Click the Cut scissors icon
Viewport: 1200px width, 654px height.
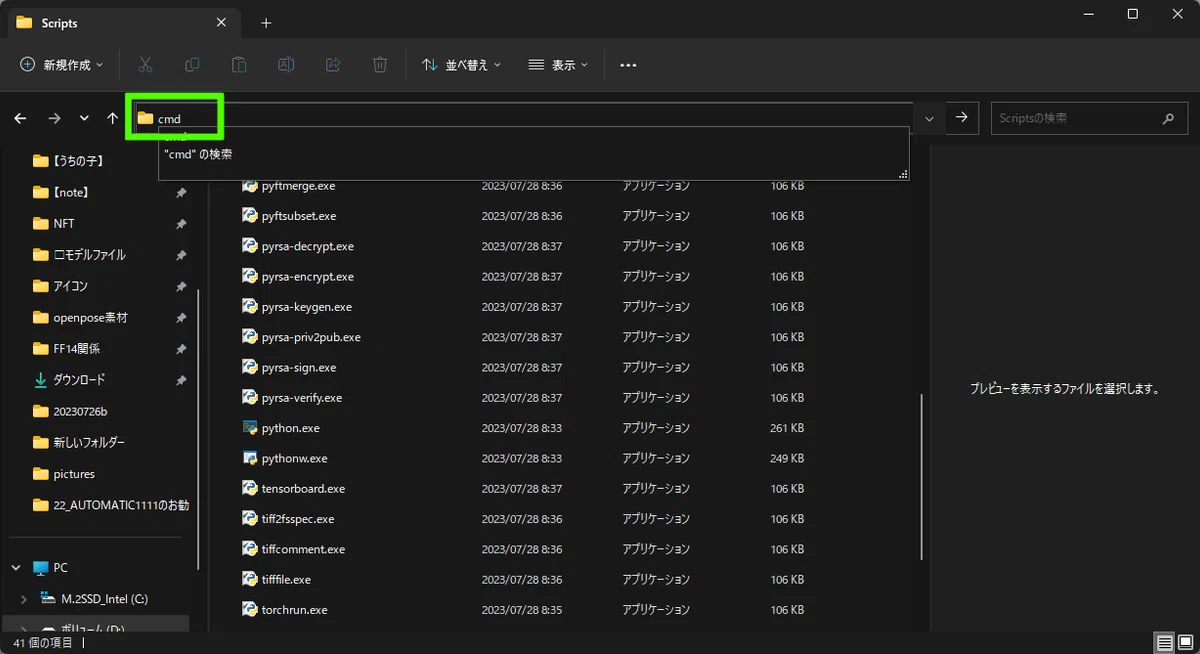145,65
